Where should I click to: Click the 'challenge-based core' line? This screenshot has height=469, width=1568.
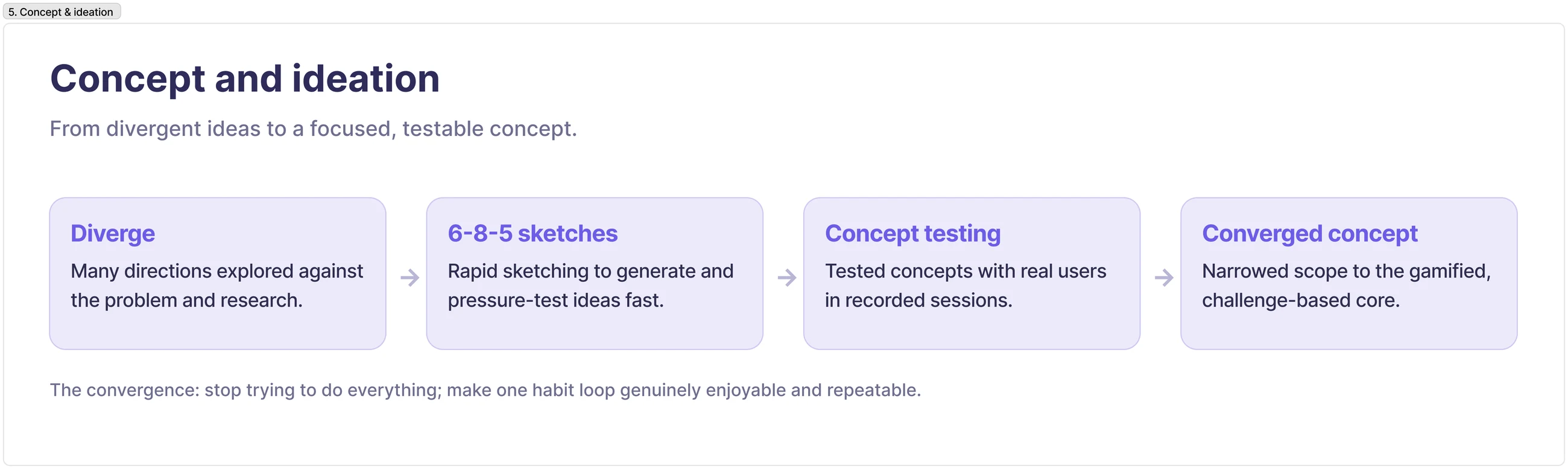click(1301, 300)
